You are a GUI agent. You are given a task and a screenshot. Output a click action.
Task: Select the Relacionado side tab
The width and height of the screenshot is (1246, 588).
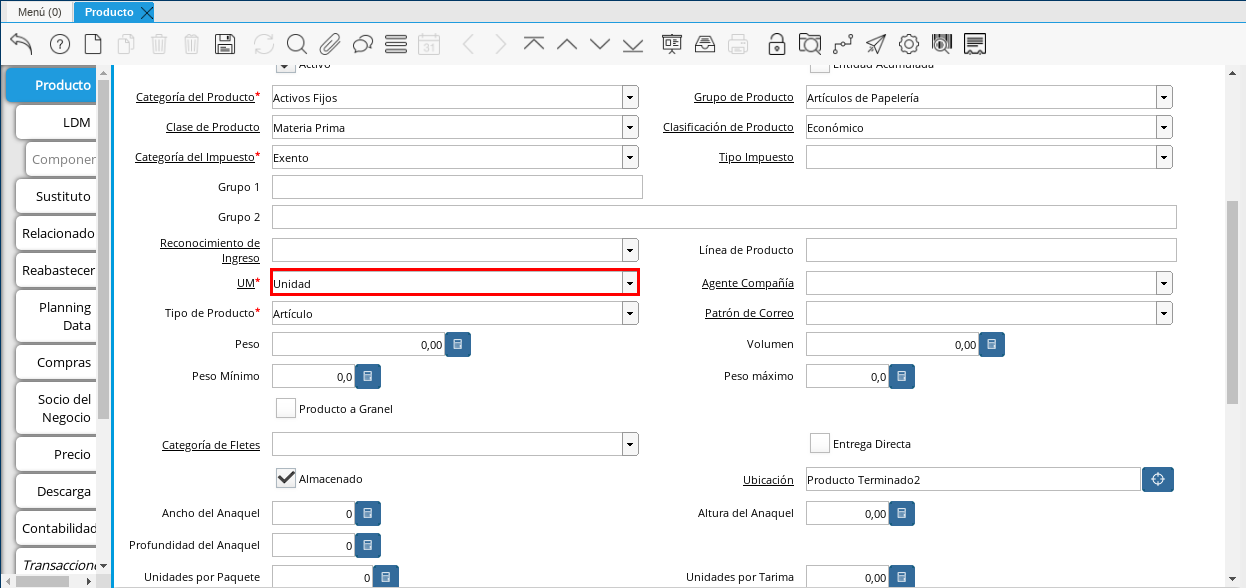(x=57, y=233)
